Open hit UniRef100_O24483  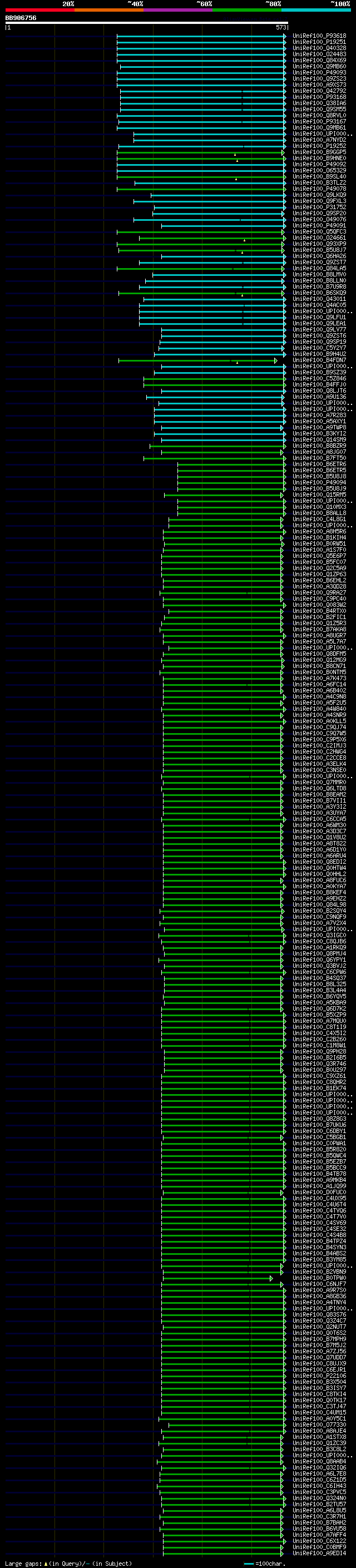(x=319, y=54)
